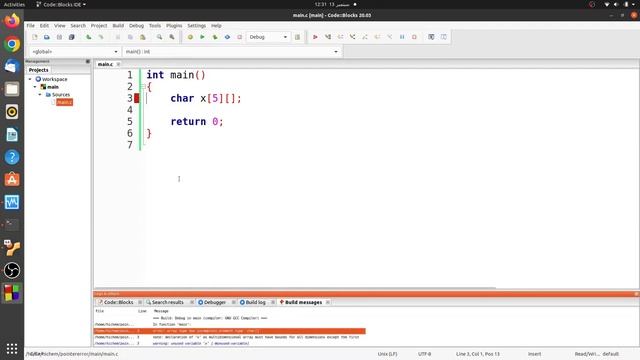Click the Step into debug icon
The width and height of the screenshot is (640, 360).
[x=352, y=37]
